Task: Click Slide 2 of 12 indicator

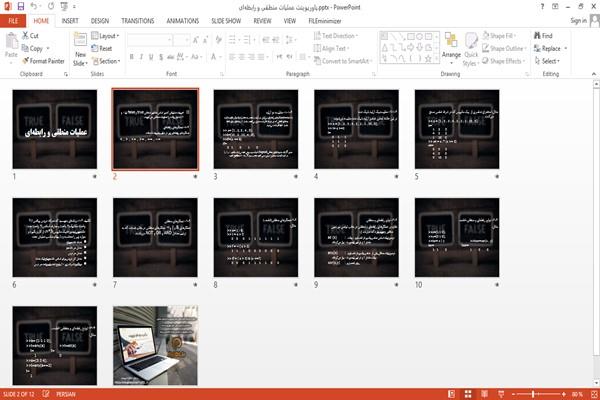Action: pyautogui.click(x=18, y=394)
